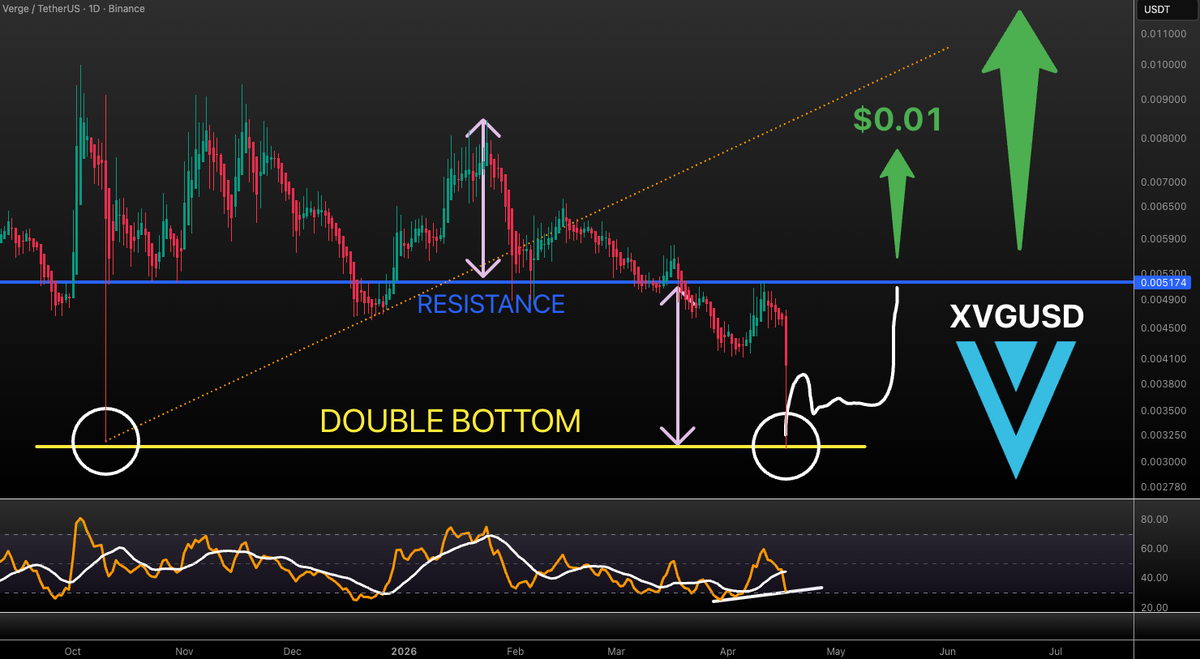Click the 0.004100 price scale label
Screen dimensions: 1200x659
[1165, 359]
